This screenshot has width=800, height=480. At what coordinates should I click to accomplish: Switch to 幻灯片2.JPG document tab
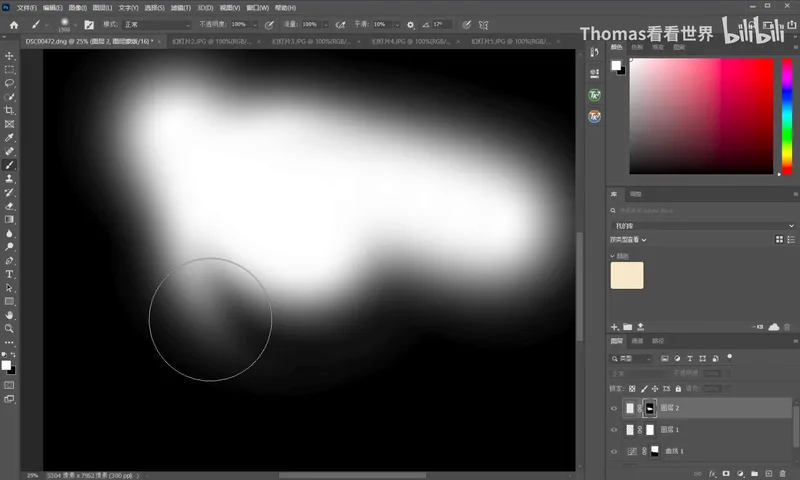pyautogui.click(x=212, y=41)
